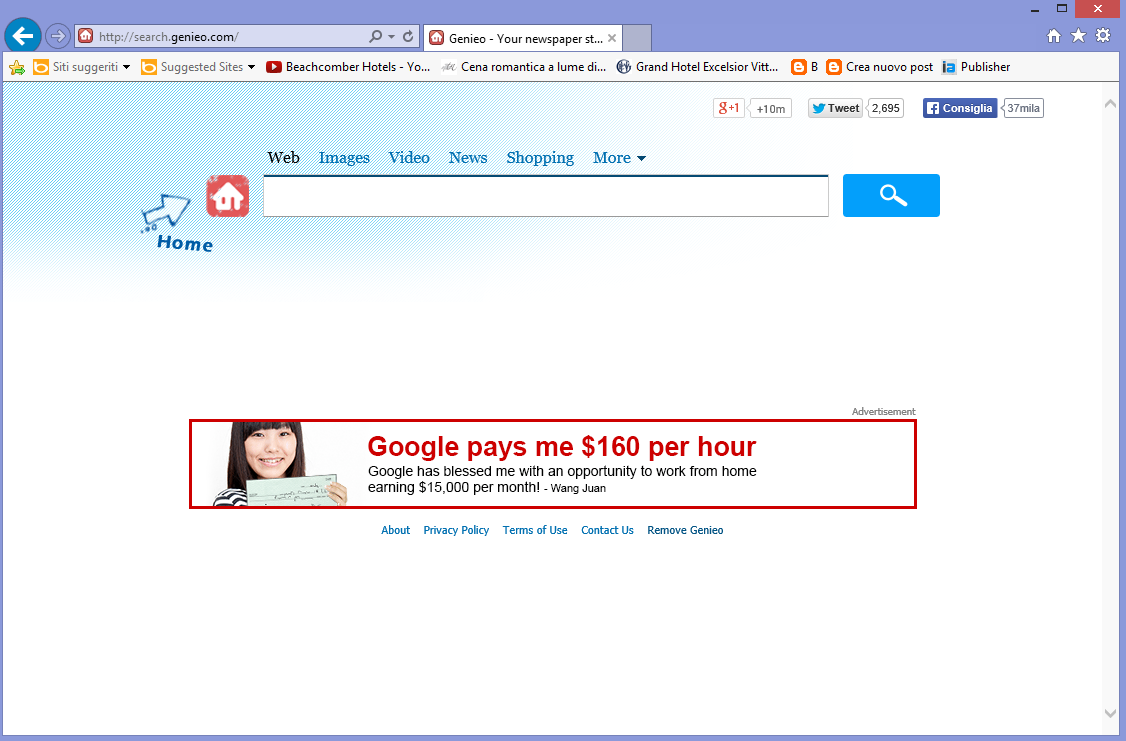This screenshot has width=1126, height=741.
Task: Open the Tools gear menu
Action: click(x=1103, y=35)
